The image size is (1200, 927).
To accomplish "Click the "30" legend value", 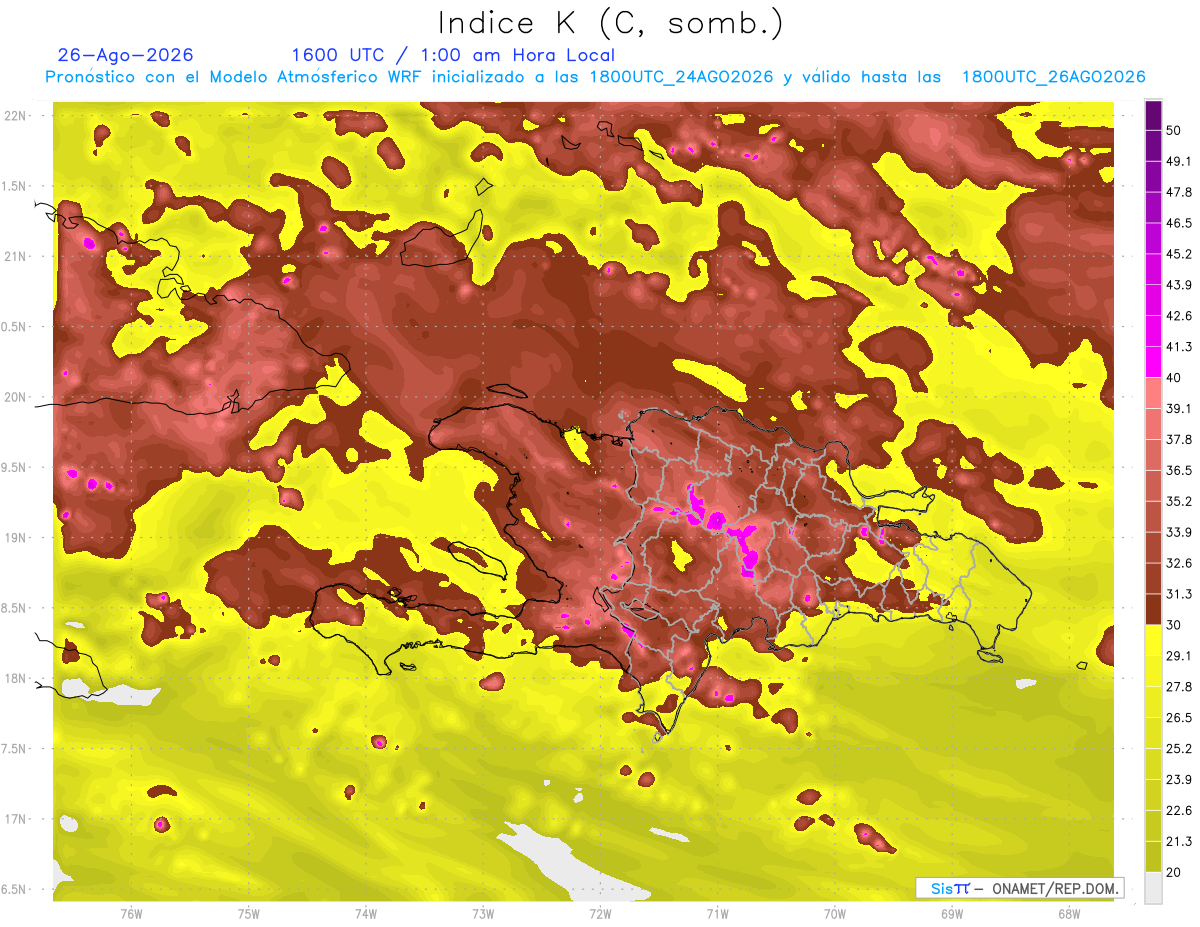I will pos(1175,625).
